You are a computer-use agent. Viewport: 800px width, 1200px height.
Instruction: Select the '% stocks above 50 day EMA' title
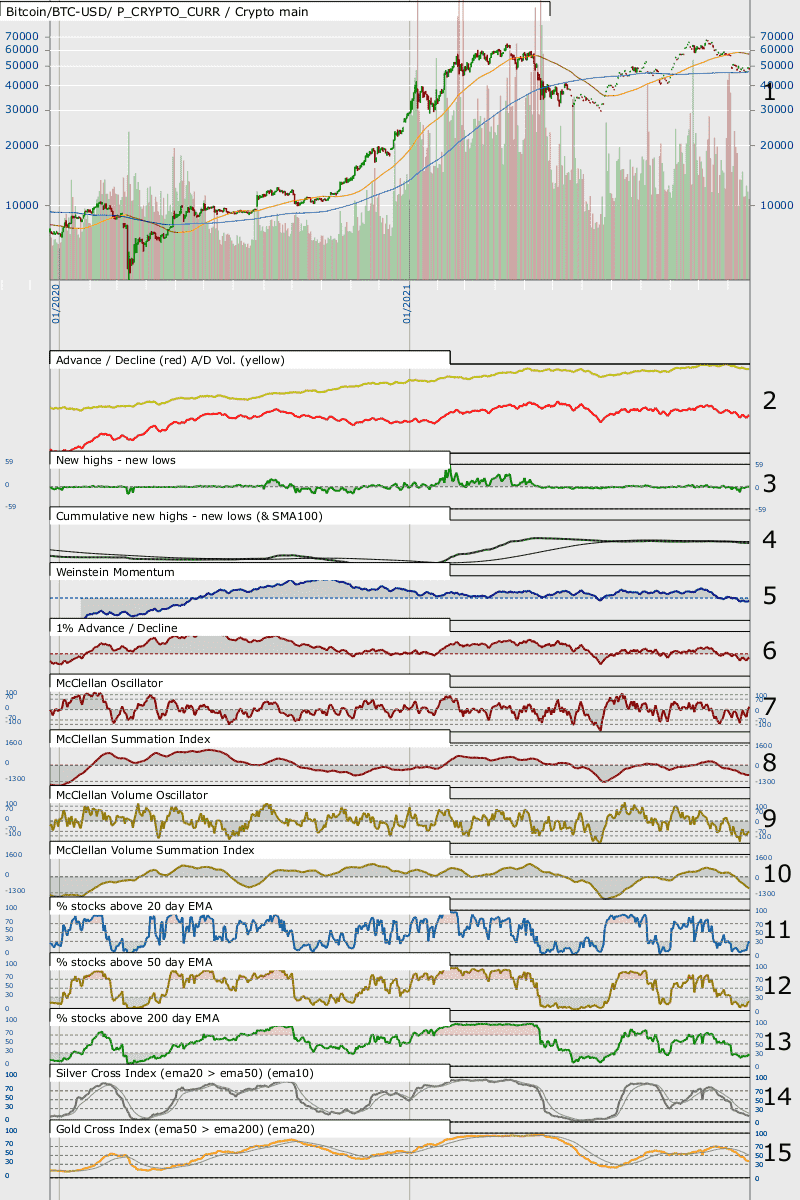point(134,962)
